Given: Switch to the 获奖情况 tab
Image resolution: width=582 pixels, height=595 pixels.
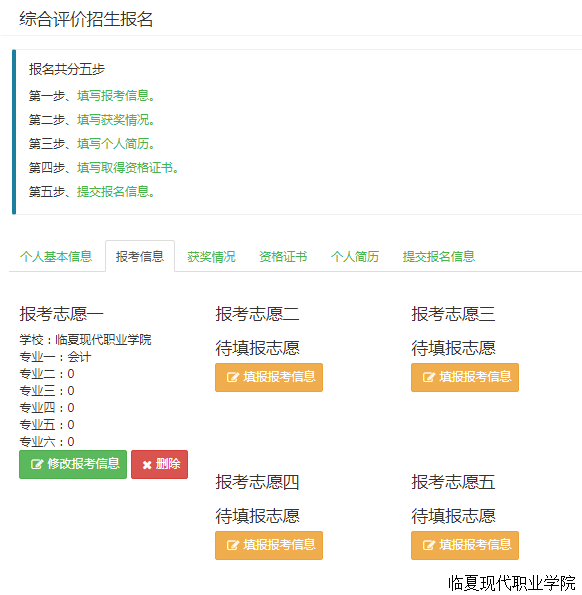Looking at the screenshot, I should (x=211, y=257).
